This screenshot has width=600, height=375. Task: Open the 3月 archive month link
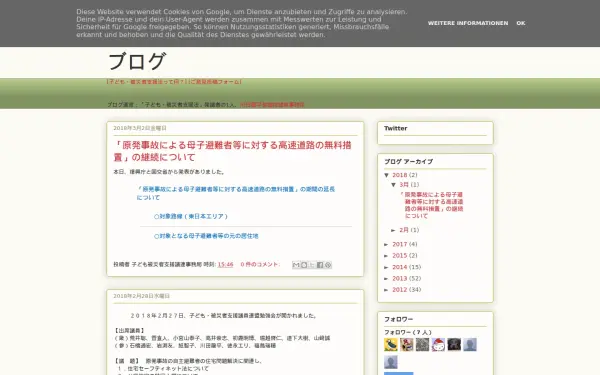(404, 185)
